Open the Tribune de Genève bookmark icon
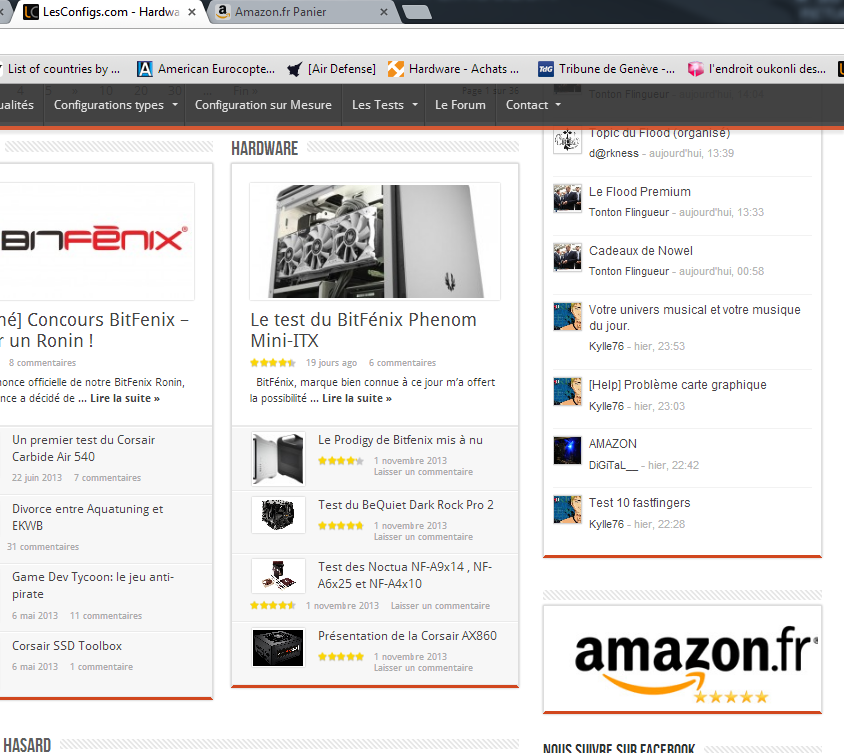 tap(546, 69)
